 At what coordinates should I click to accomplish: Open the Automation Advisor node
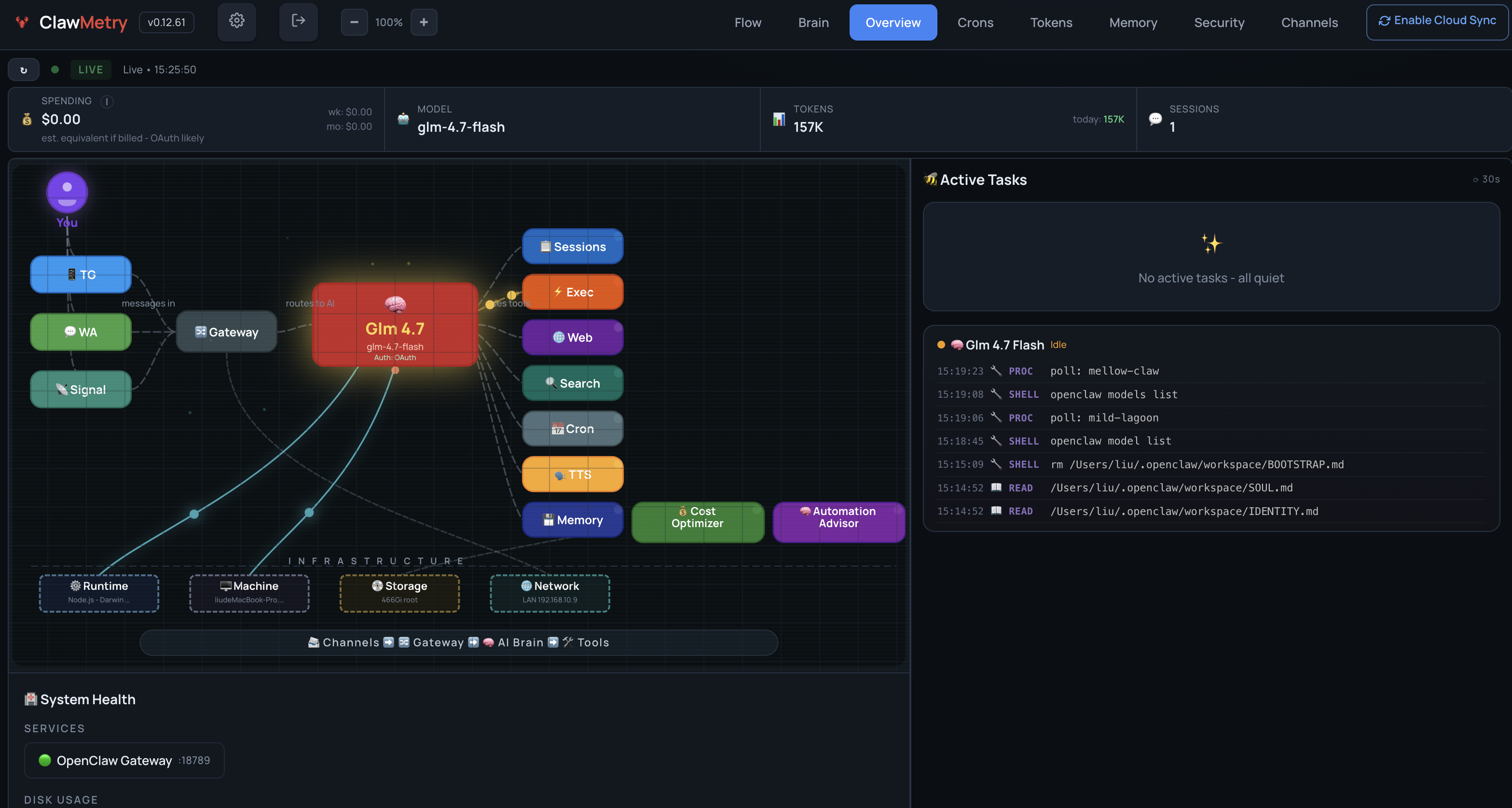(838, 521)
